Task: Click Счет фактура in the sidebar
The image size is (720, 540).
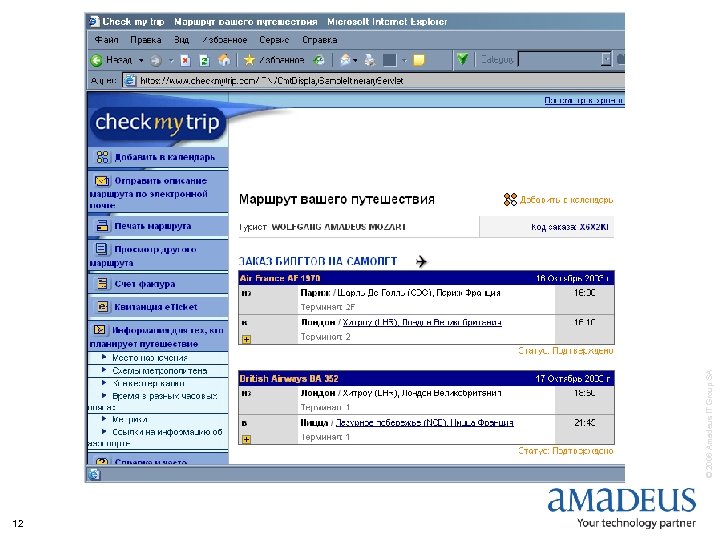Action: (x=145, y=284)
